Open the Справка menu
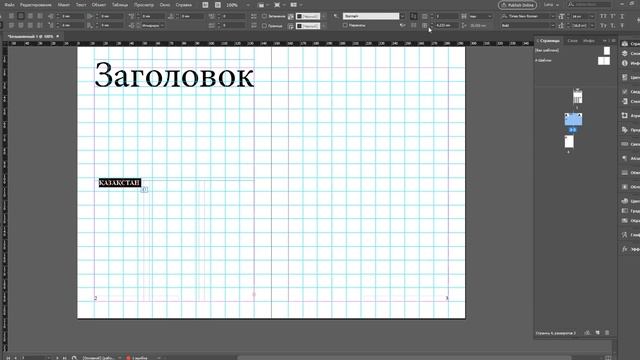This screenshot has height=360, width=640. [184, 5]
